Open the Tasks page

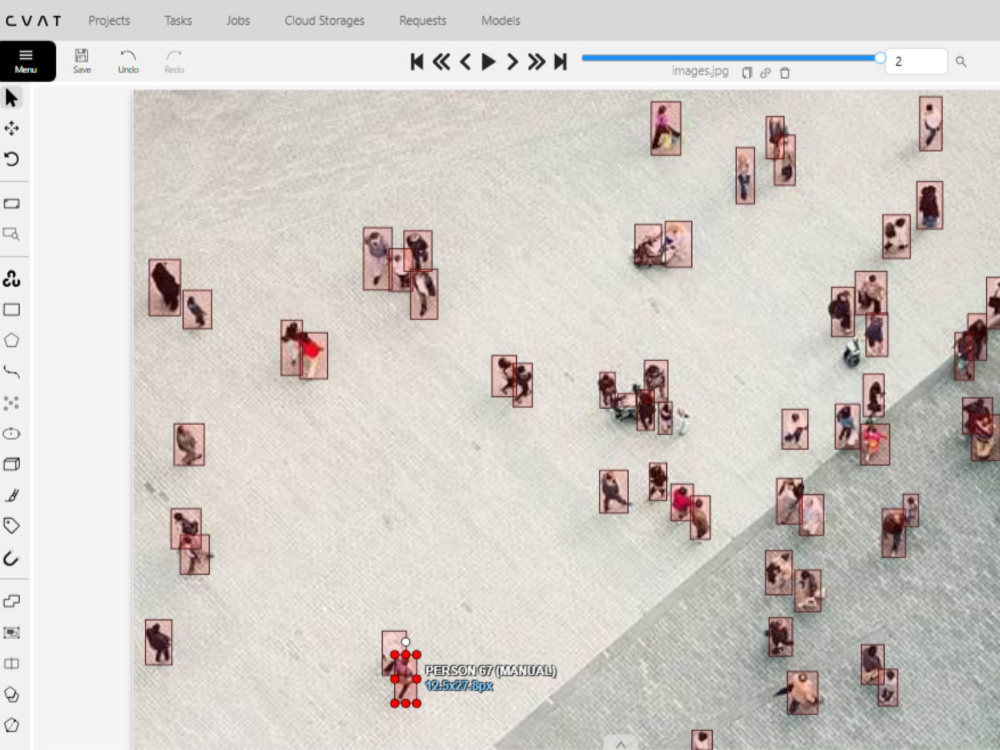(x=178, y=20)
